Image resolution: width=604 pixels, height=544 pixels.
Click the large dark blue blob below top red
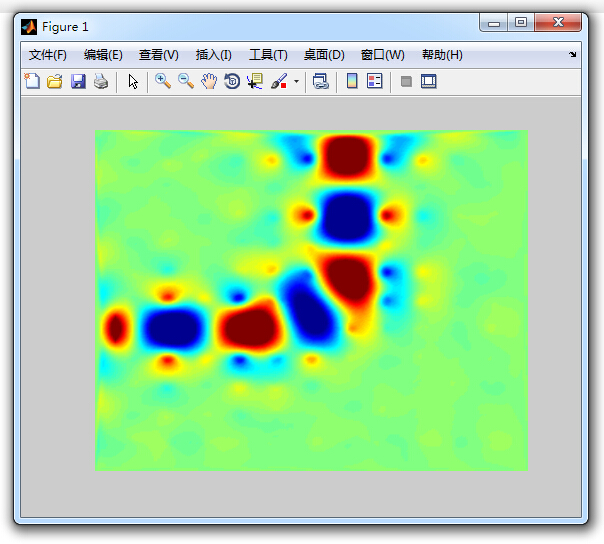pyautogui.click(x=348, y=216)
